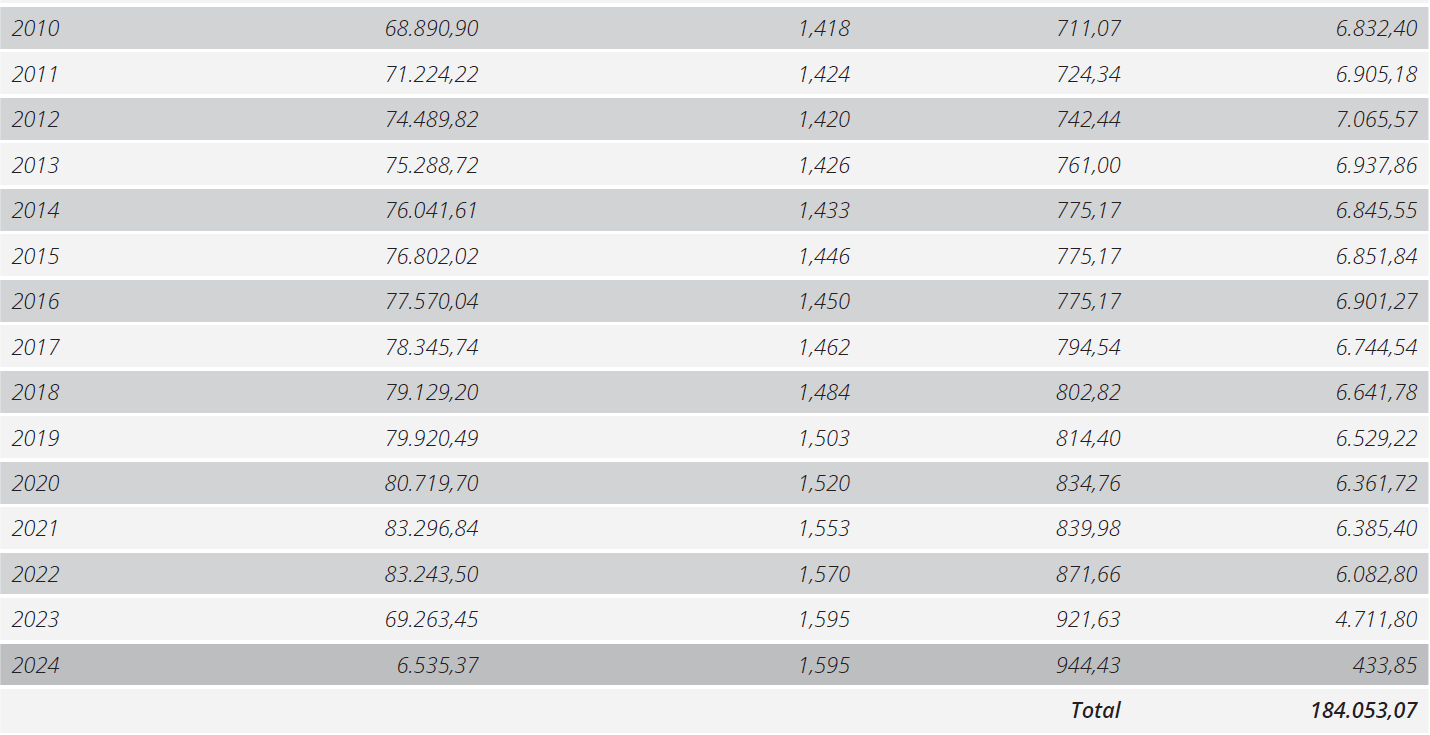Screen dimensions: 1430x735
Task: Click coefficient 1,570 in 2022 row
Action: click(824, 575)
